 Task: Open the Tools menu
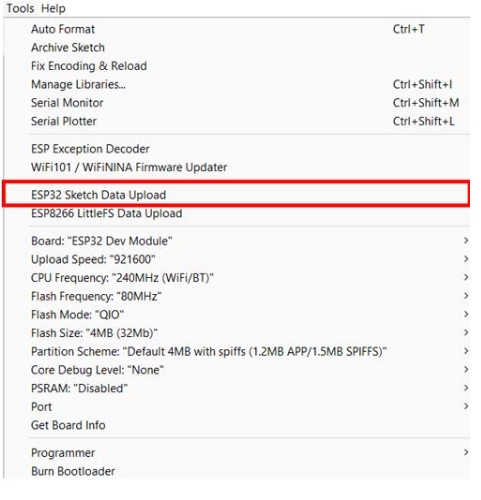pyautogui.click(x=20, y=8)
